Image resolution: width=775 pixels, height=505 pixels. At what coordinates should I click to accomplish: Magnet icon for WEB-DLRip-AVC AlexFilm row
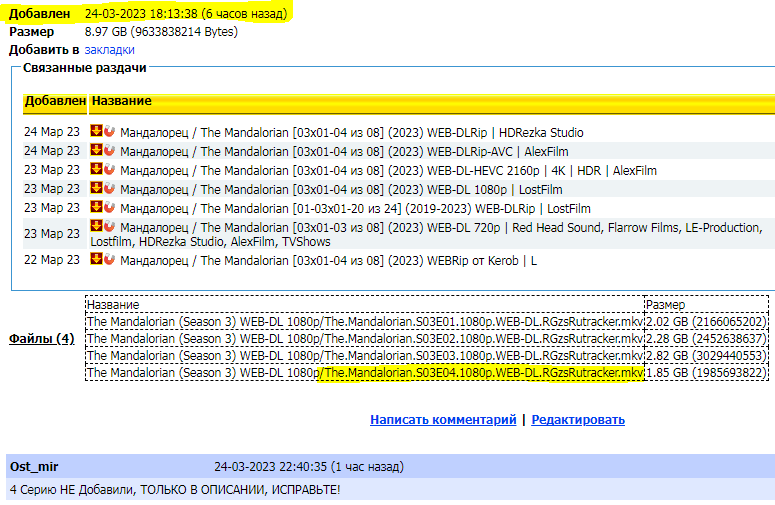point(109,150)
